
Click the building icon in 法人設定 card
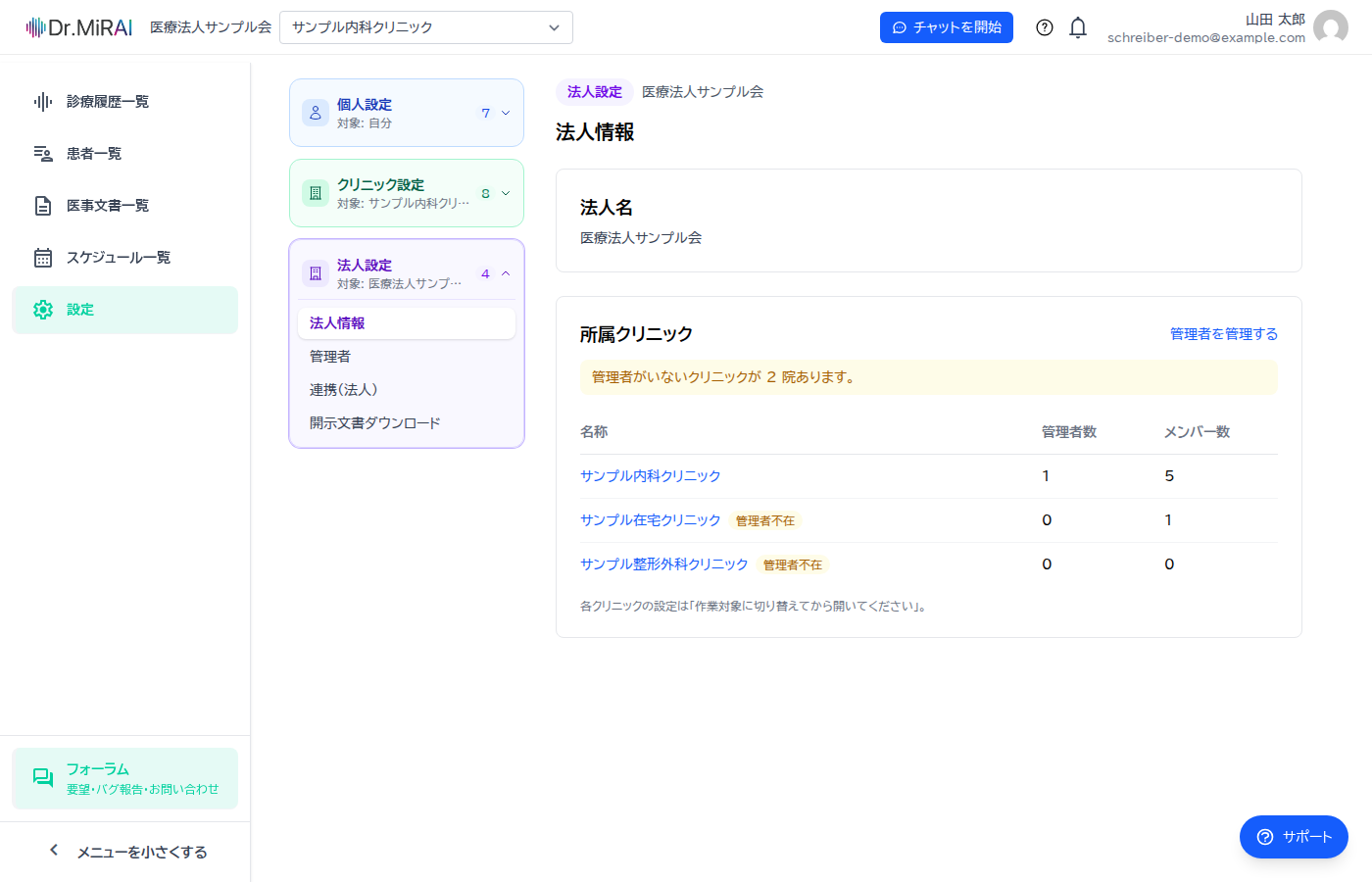(x=316, y=273)
